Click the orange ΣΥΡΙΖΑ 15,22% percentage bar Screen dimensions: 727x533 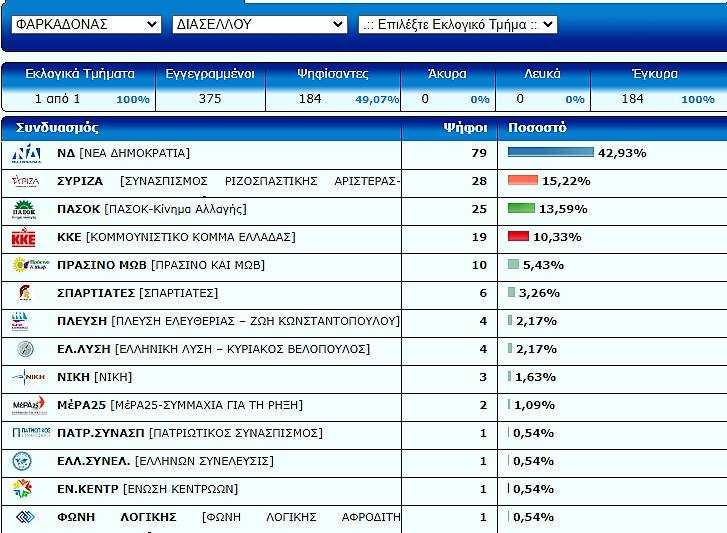tap(523, 181)
